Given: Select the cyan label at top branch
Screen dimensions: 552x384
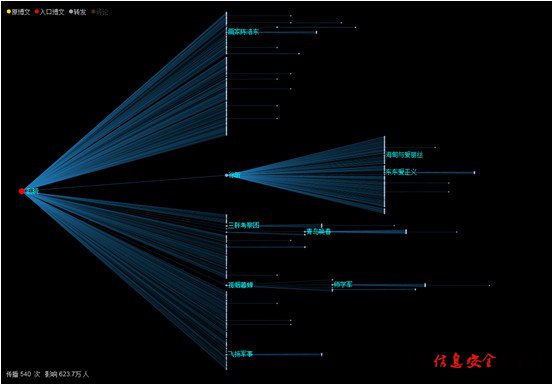Looking at the screenshot, I should (244, 32).
